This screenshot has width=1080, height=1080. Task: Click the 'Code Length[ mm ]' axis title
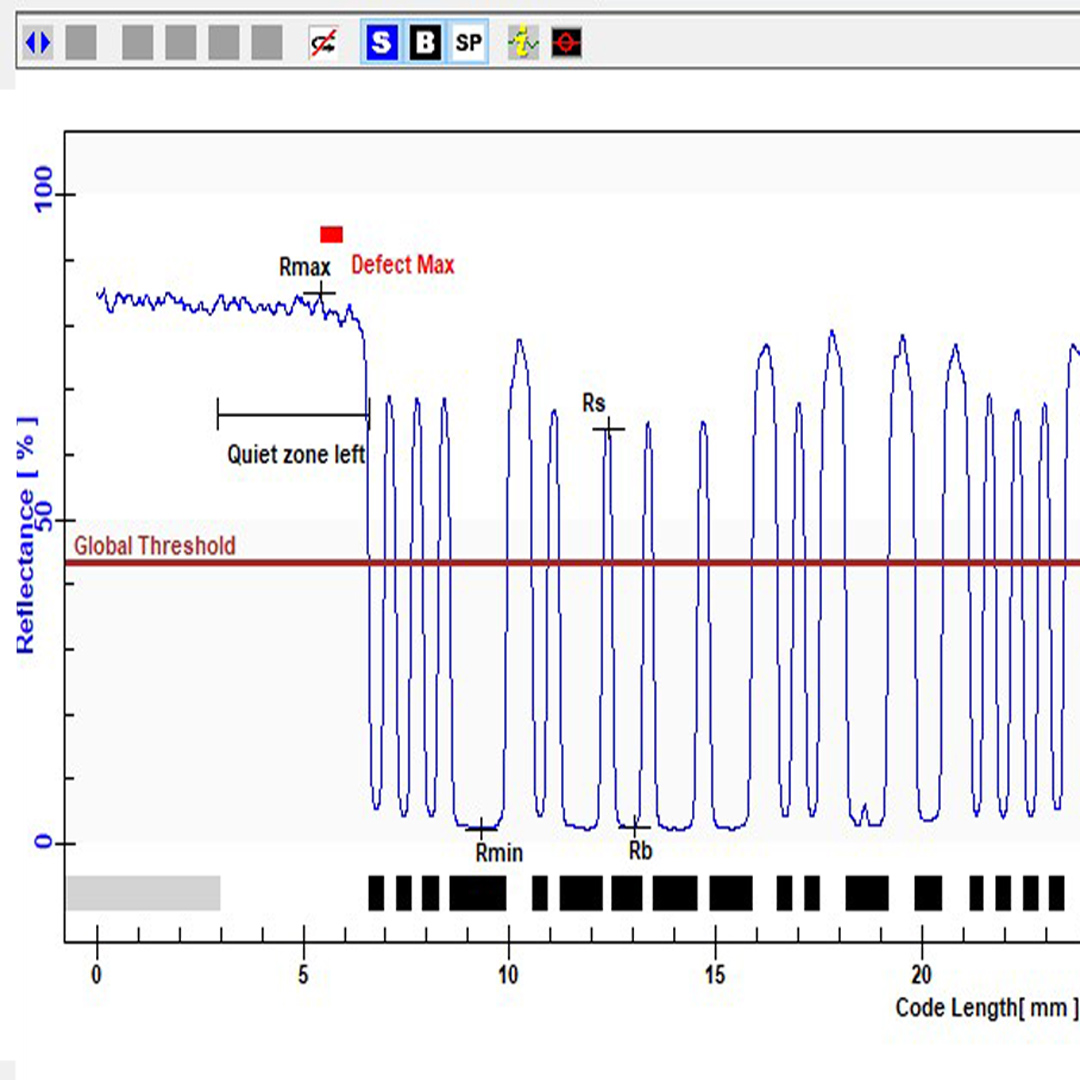987,1008
